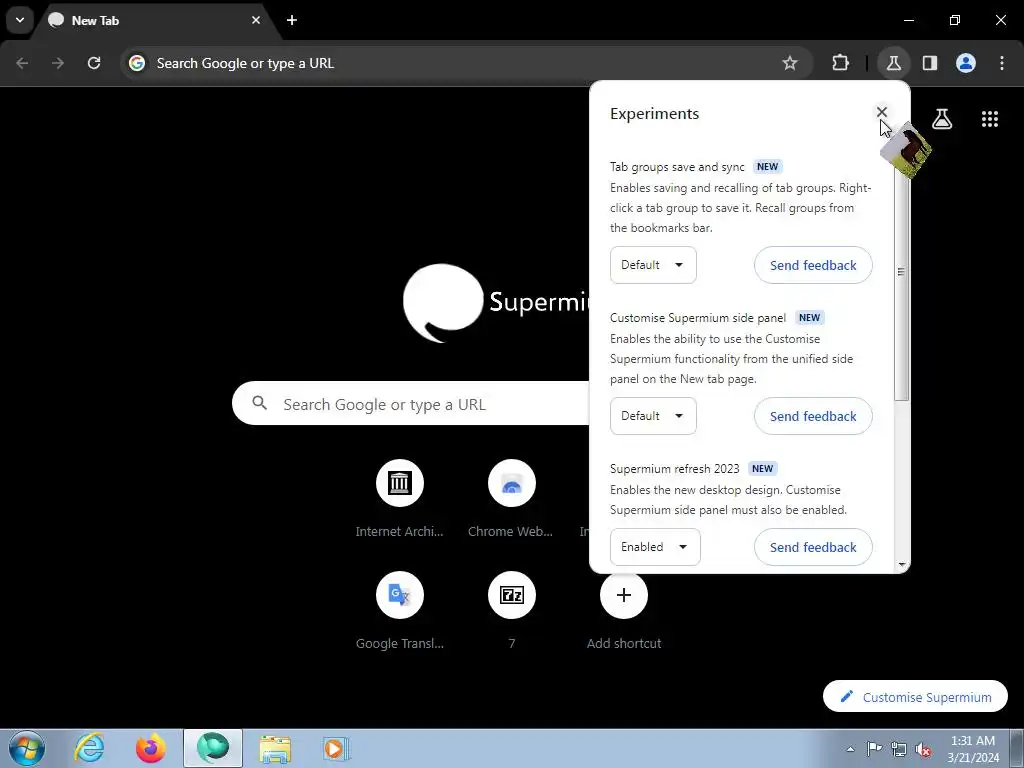Click the 'Customise Supermium side panel' title
Screen dimensions: 1024x768
point(698,318)
